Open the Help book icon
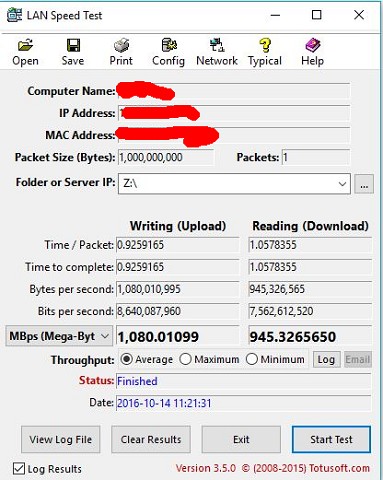Image resolution: width=383 pixels, height=480 pixels. coord(313,52)
